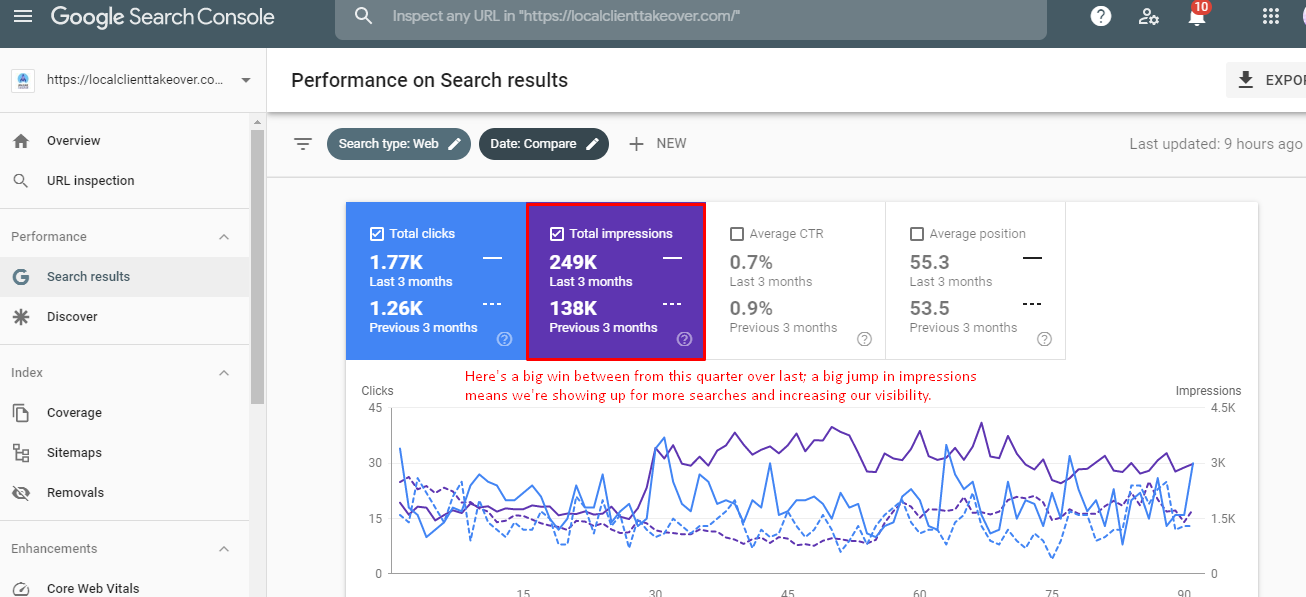1306x597 pixels.
Task: Click the Sitemaps tree icon
Action: [x=21, y=453]
